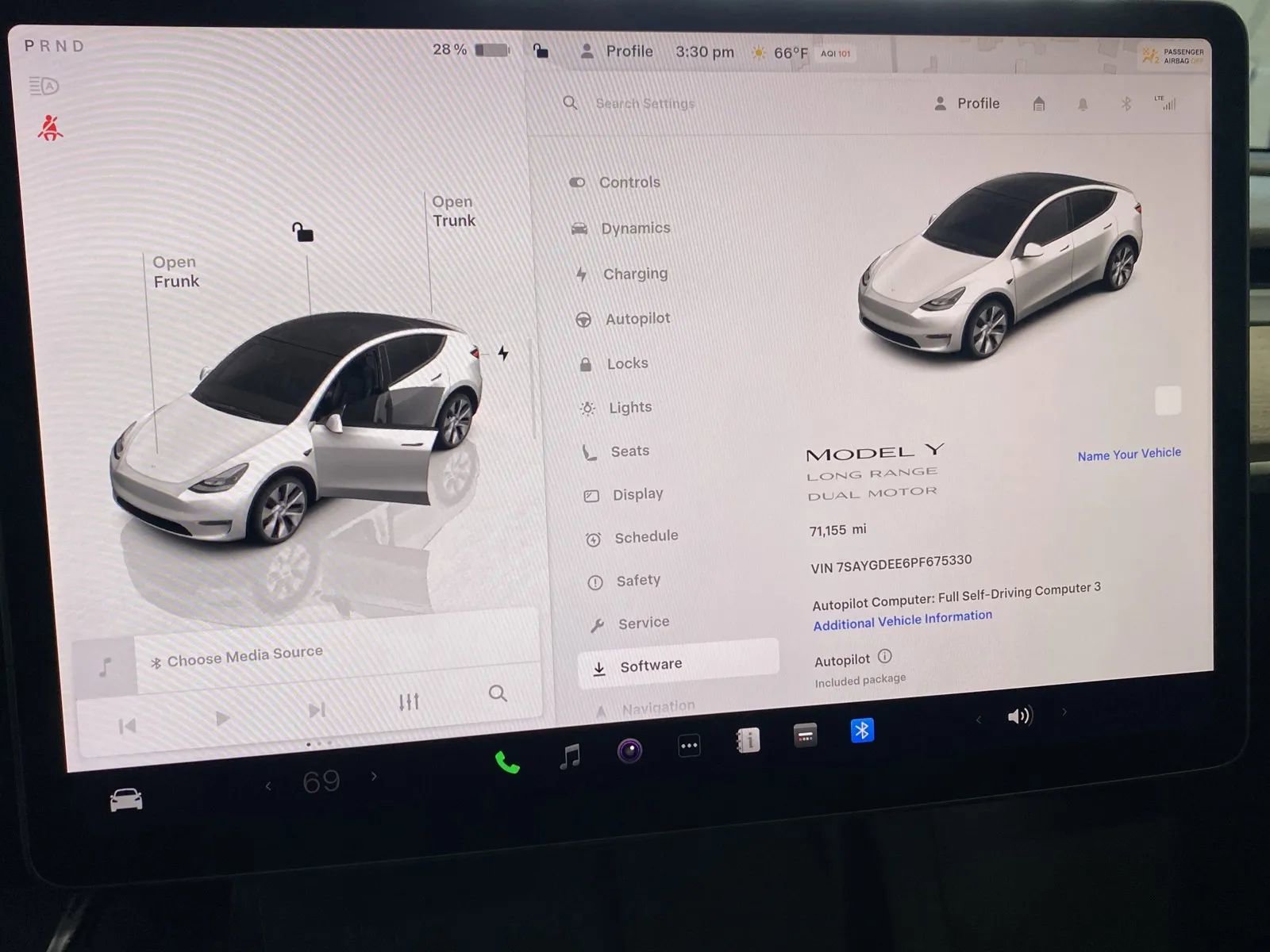
Task: Open the Bluetooth app in bottom bar
Action: (x=862, y=730)
